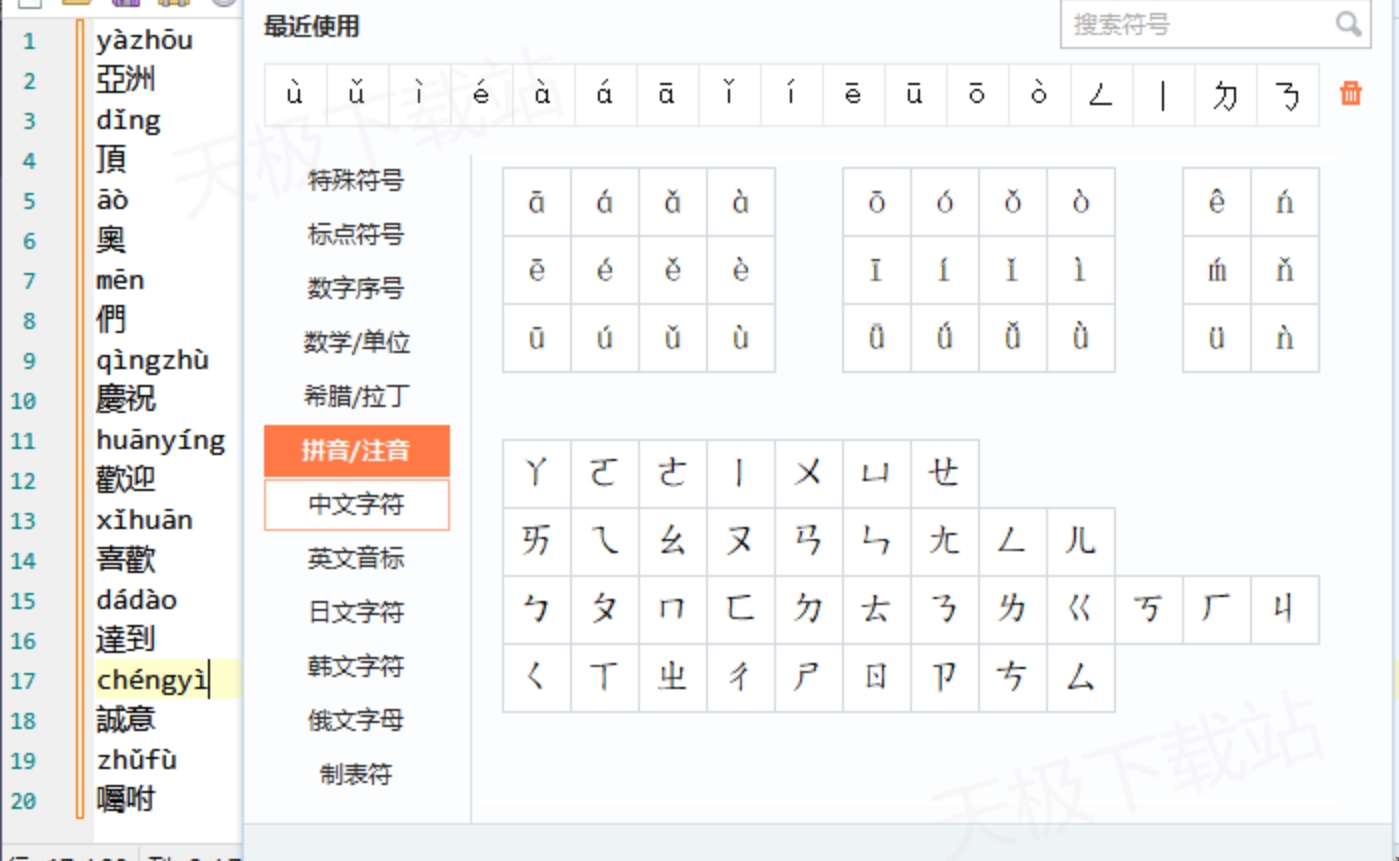Click the editor line reading qìngzhù
This screenshot has width=1399, height=861.
coord(153,361)
